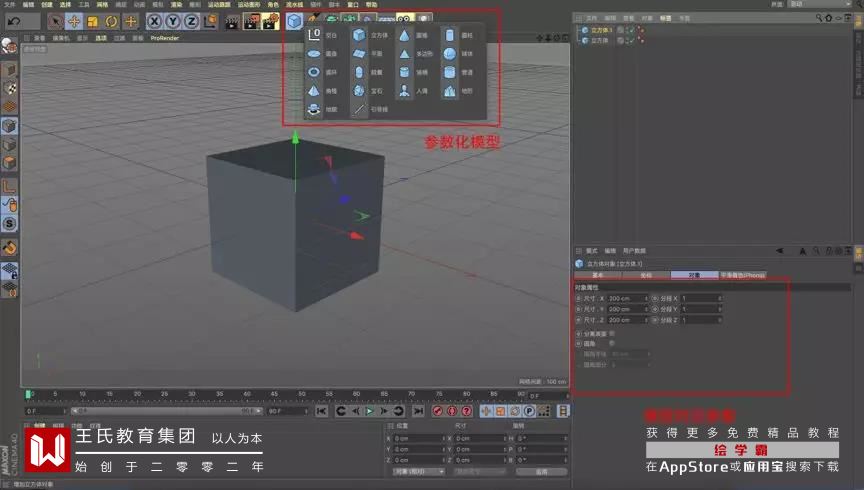Tick the 分离表面 checkbox
The image size is (864, 490).
612,333
